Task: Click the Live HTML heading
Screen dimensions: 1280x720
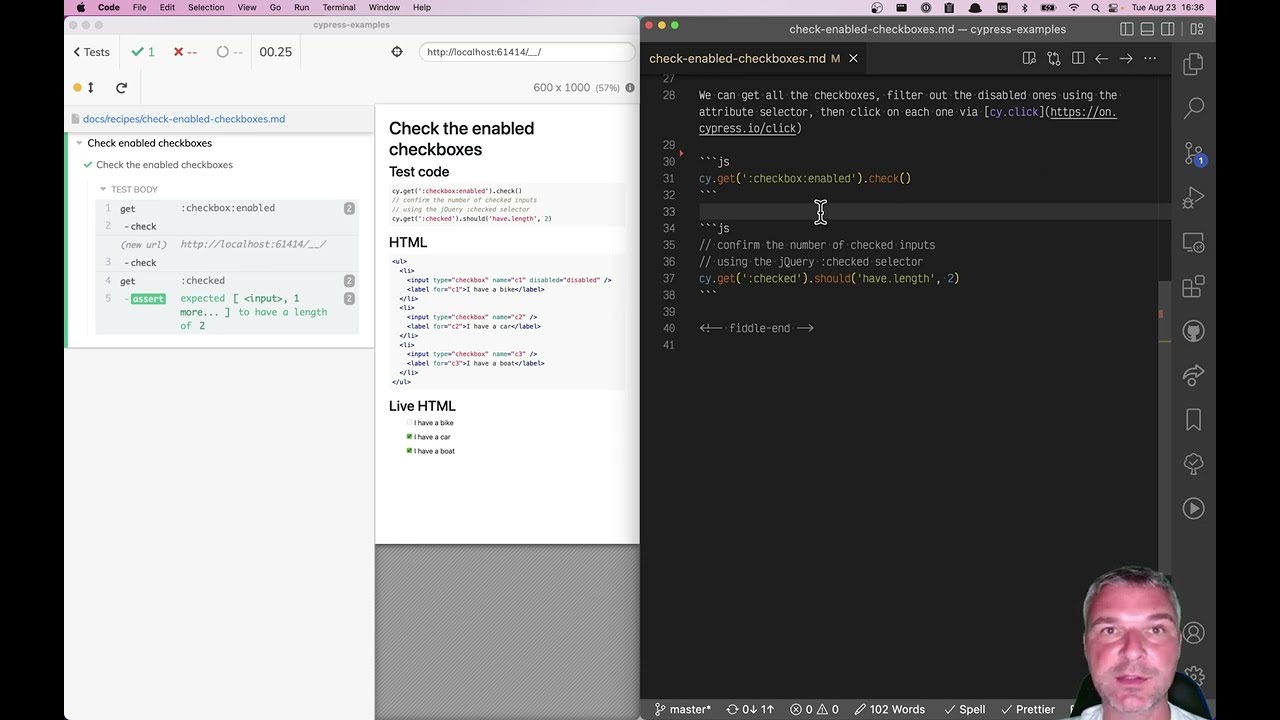Action: pyautogui.click(x=422, y=406)
